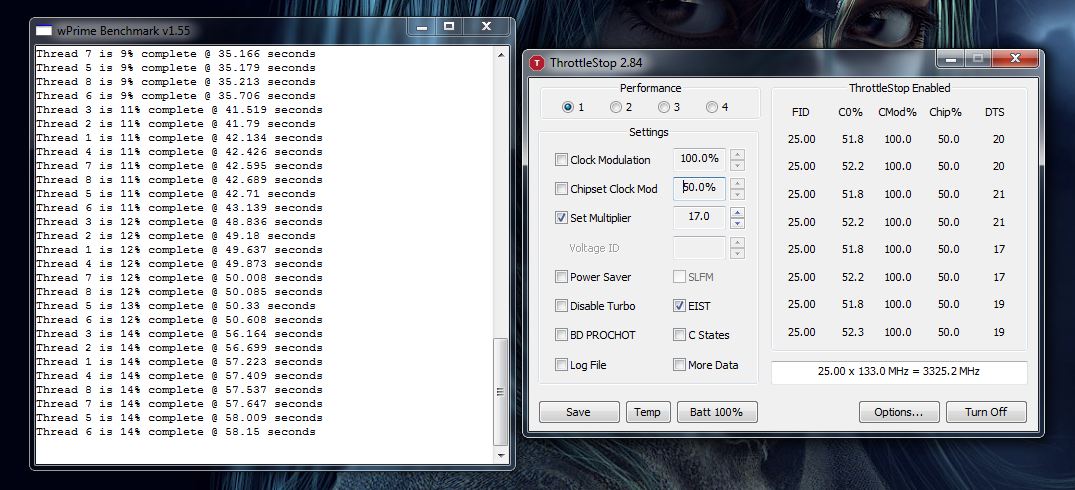Screen dimensions: 1075x490
Task: Click the Set Multiplier 17.0 field
Action: coord(699,217)
